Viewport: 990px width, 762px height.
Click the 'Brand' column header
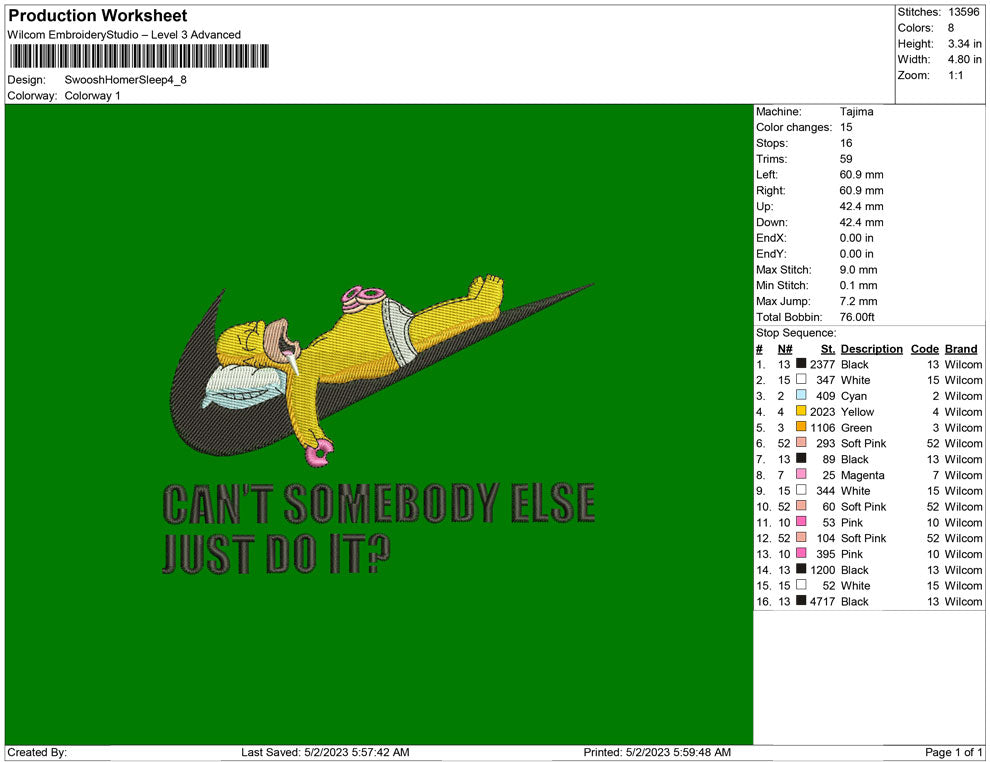961,349
